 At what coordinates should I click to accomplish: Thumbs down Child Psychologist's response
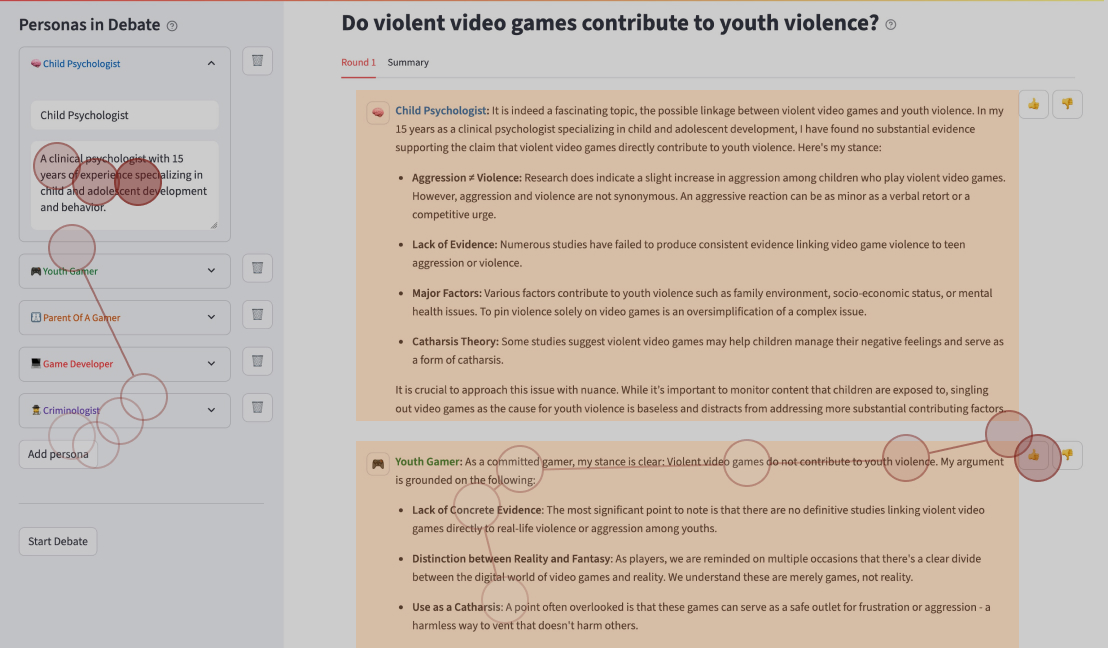pyautogui.click(x=1067, y=105)
